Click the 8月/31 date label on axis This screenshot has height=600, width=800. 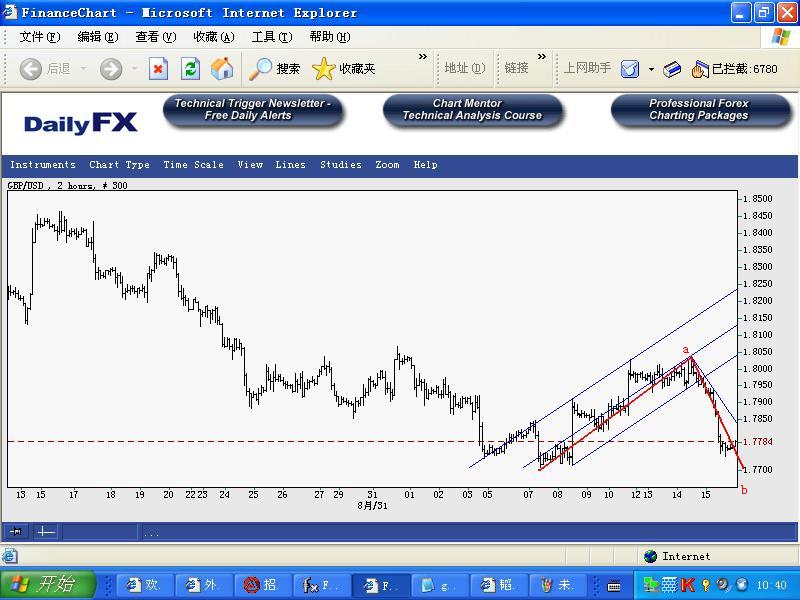(x=372, y=506)
